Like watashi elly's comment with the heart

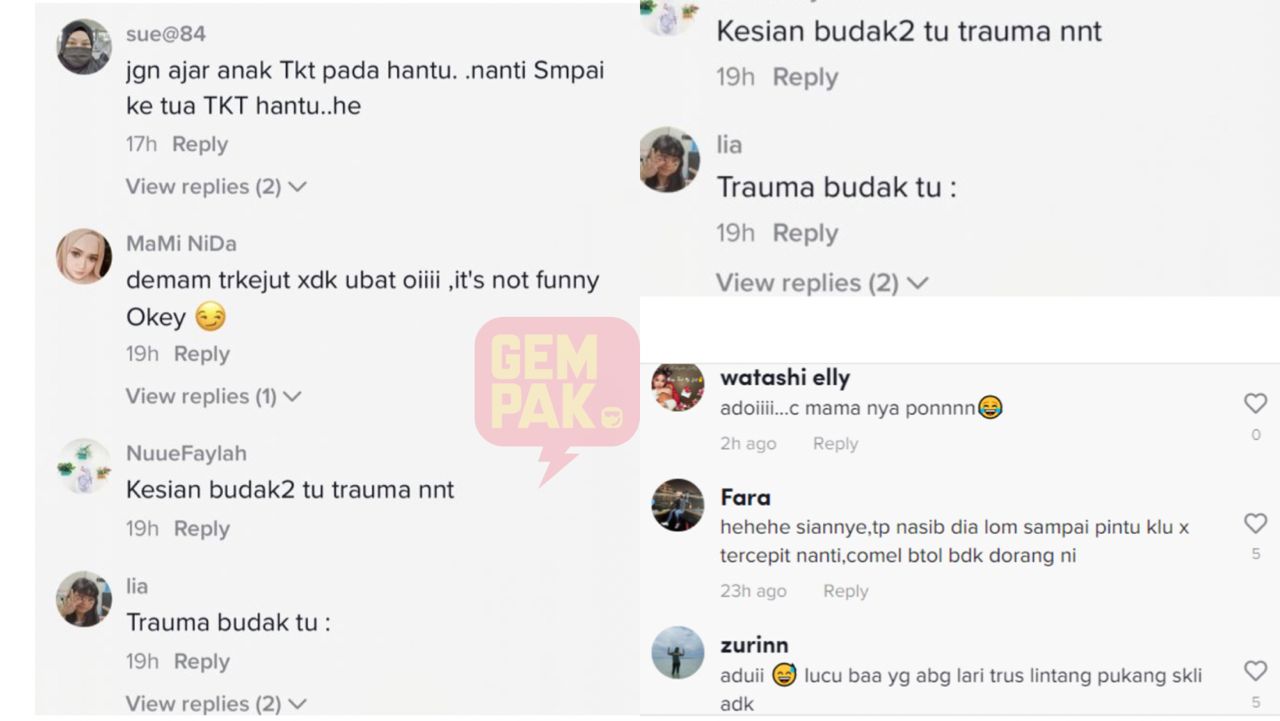(x=1255, y=403)
